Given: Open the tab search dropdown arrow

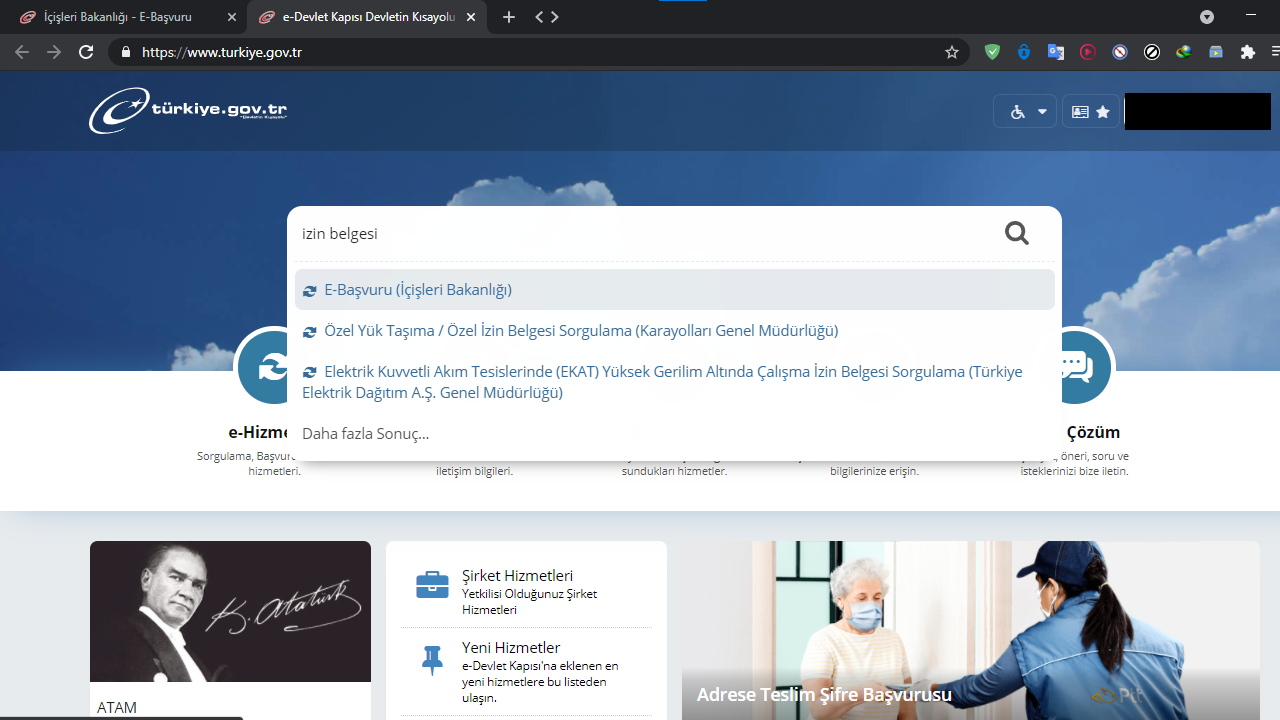Looking at the screenshot, I should (x=1207, y=17).
